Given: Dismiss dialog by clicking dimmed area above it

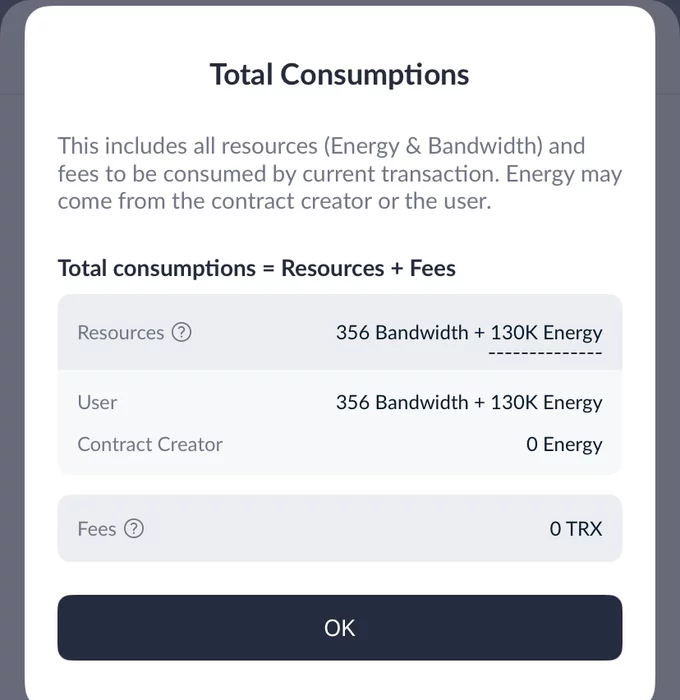Looking at the screenshot, I should (x=340, y=3).
